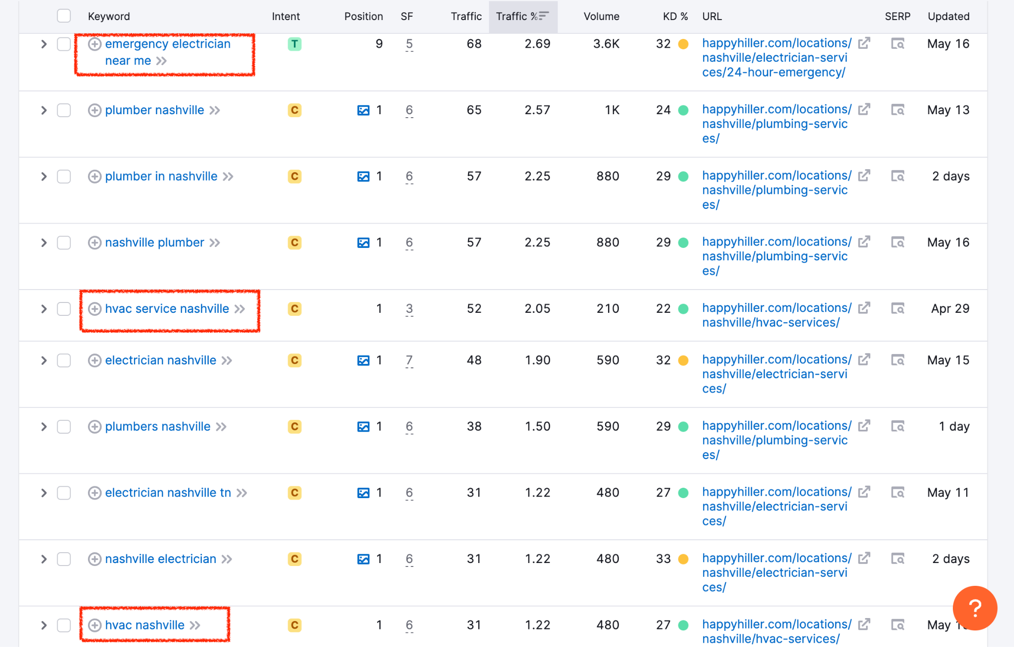Click SF value 5 in emergency electrician row
Image resolution: width=1014 pixels, height=647 pixels.
point(409,44)
